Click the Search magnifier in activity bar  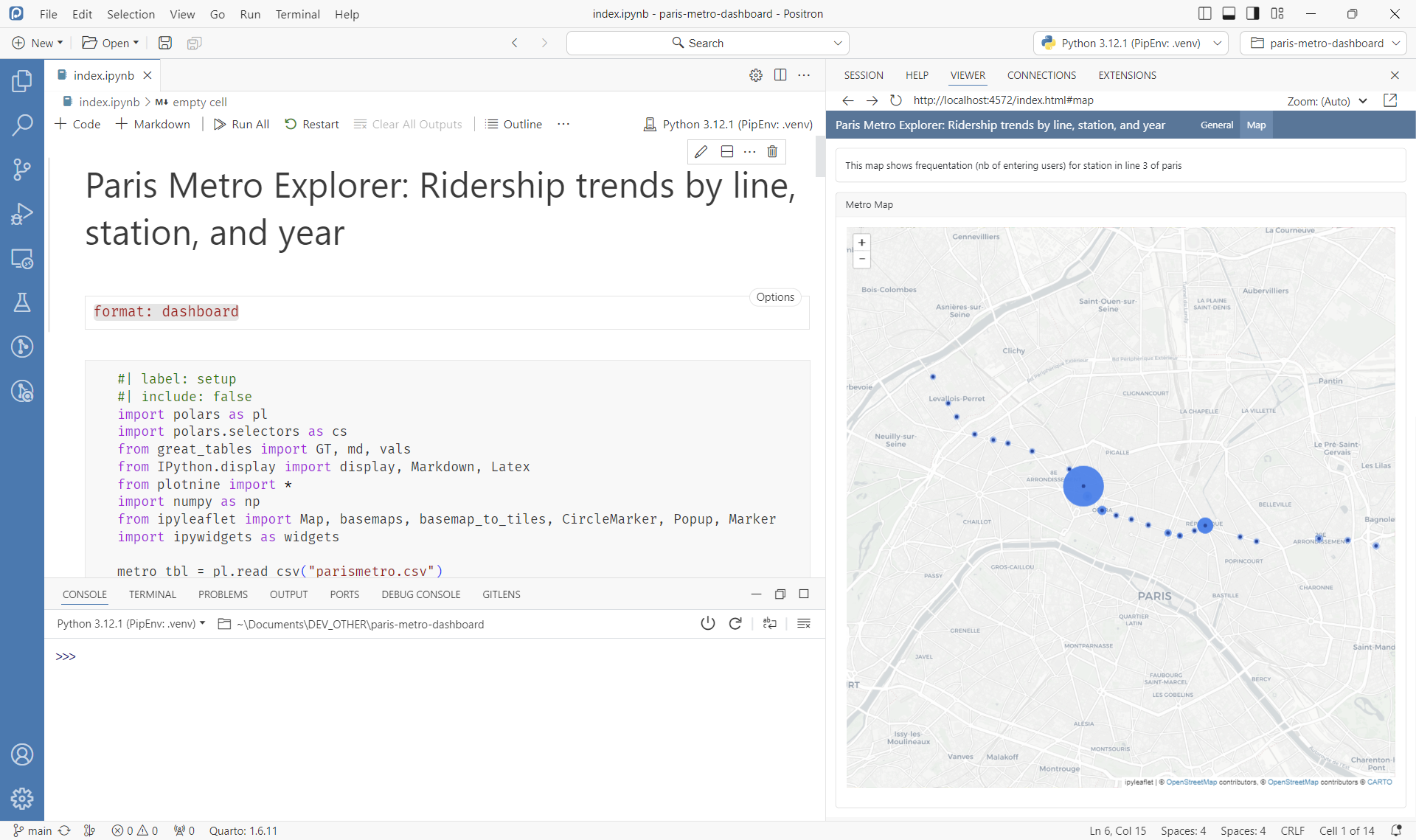(x=22, y=125)
